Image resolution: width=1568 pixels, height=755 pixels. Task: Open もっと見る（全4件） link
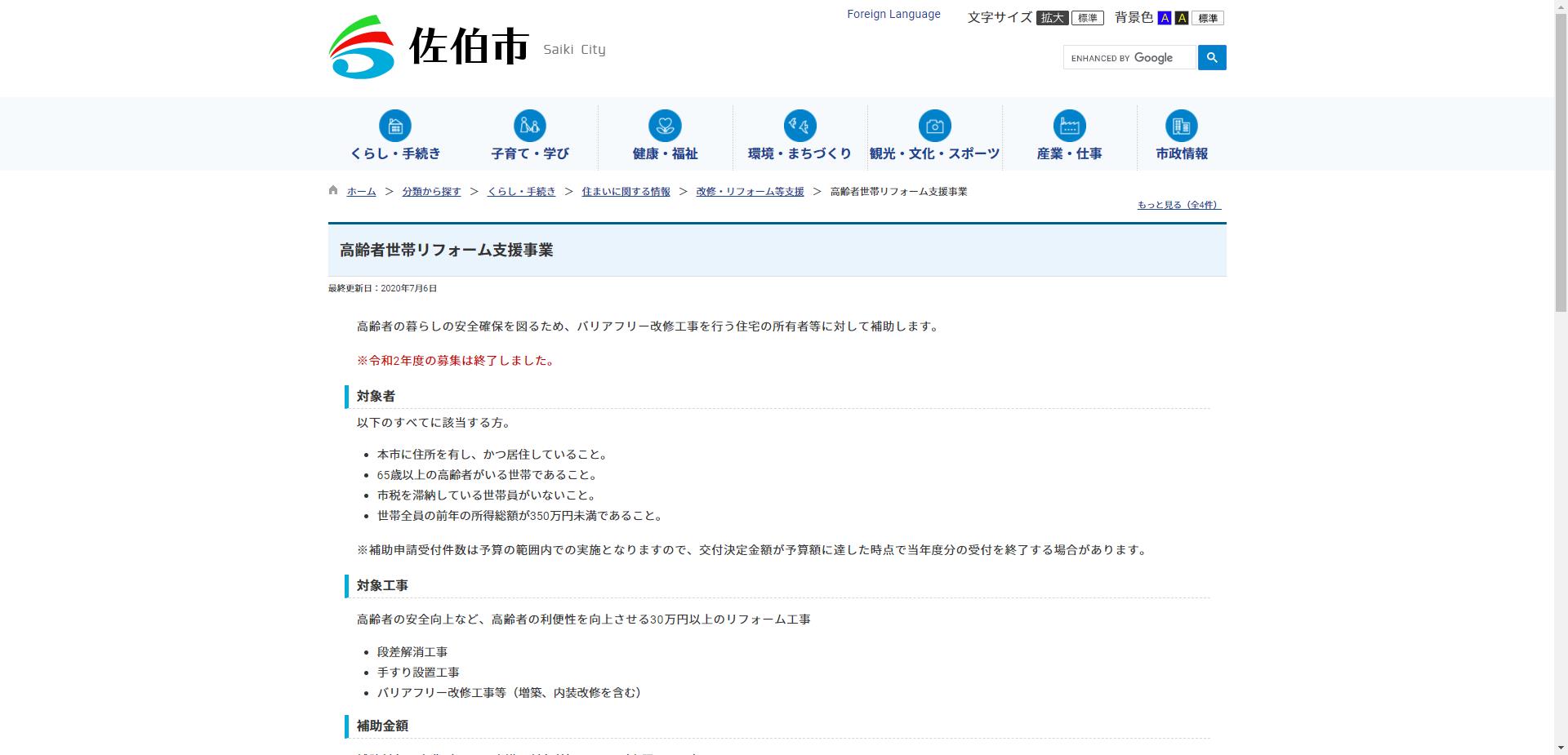pos(1178,205)
